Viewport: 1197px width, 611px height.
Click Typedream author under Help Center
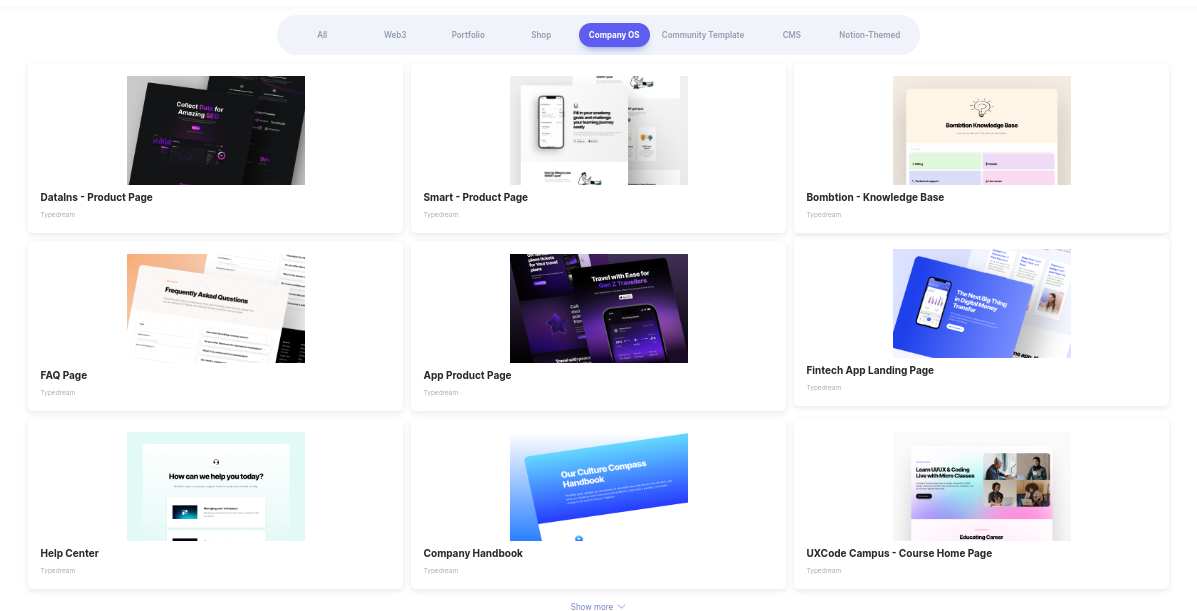[x=58, y=571]
